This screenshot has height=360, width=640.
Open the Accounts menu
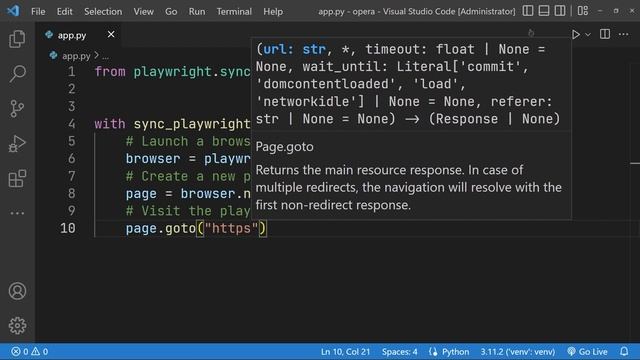[17, 291]
